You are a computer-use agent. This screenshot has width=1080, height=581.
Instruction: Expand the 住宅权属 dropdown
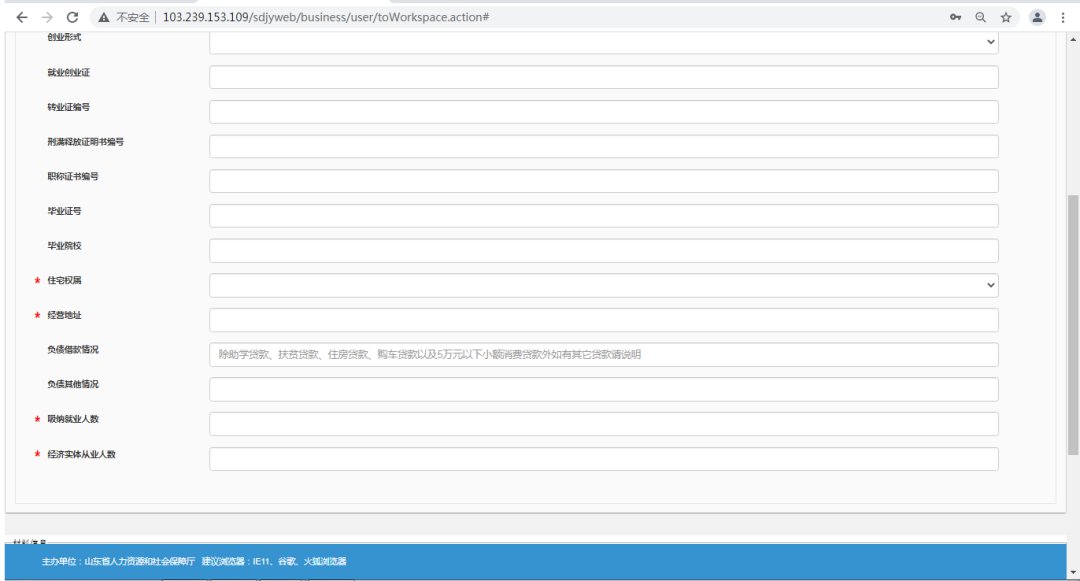(x=603, y=285)
